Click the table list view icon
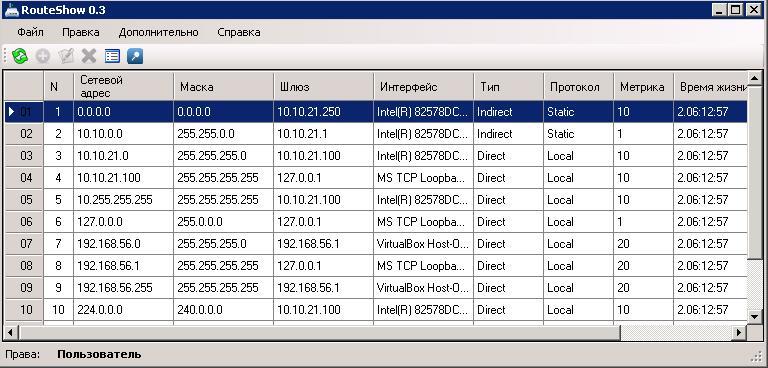This screenshot has height=368, width=768. point(112,56)
